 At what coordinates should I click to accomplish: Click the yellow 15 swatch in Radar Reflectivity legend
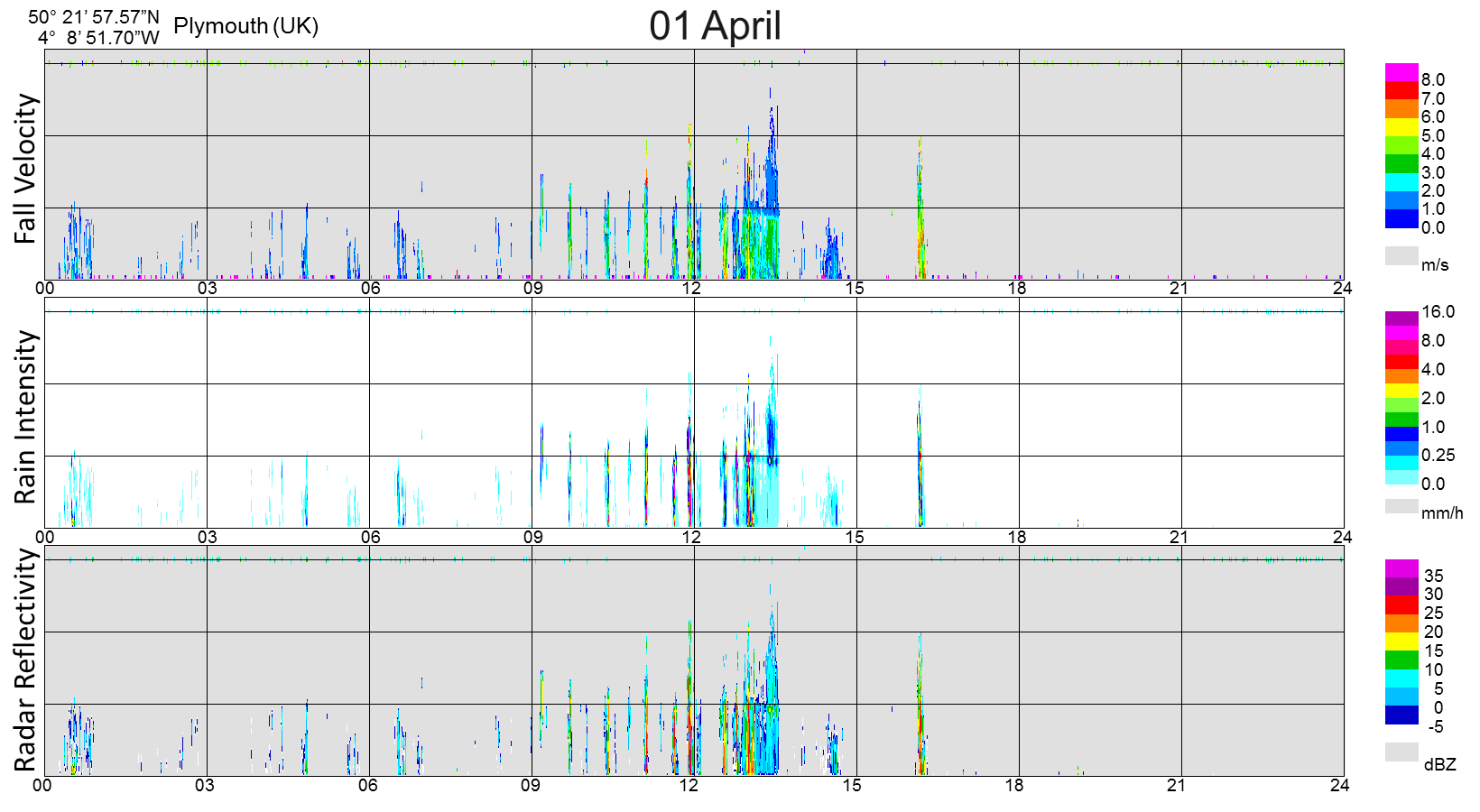[x=1401, y=641]
